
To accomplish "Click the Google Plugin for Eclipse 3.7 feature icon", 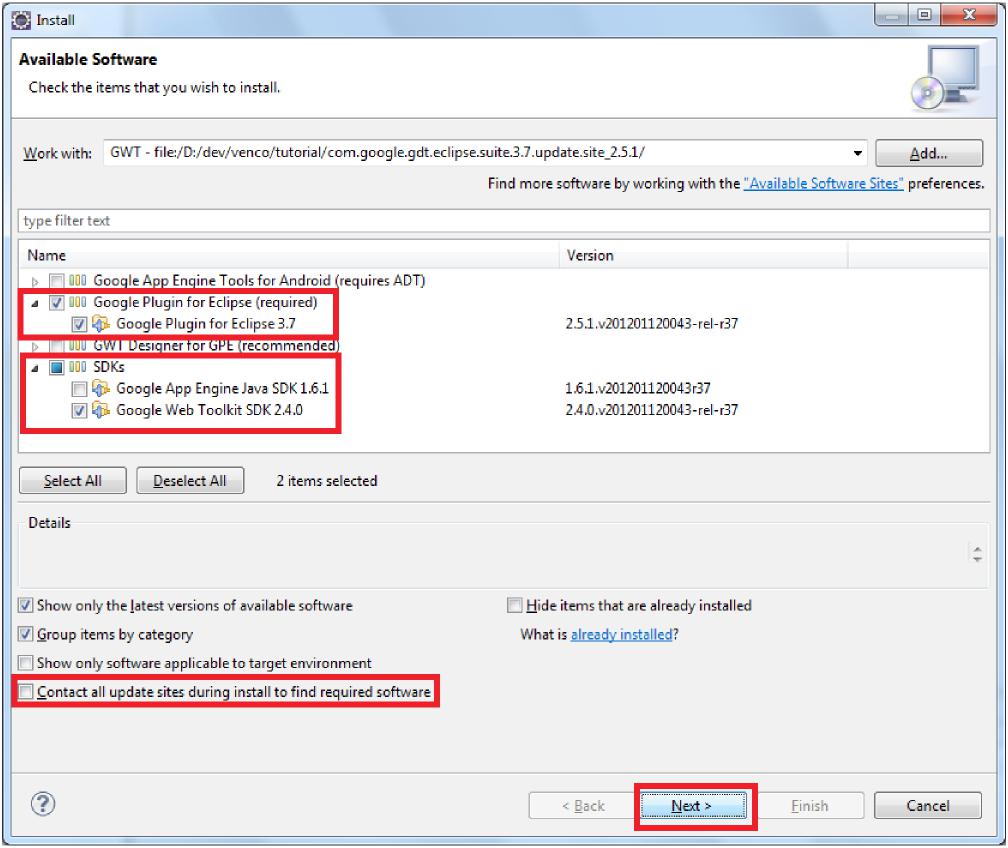I will [x=102, y=324].
